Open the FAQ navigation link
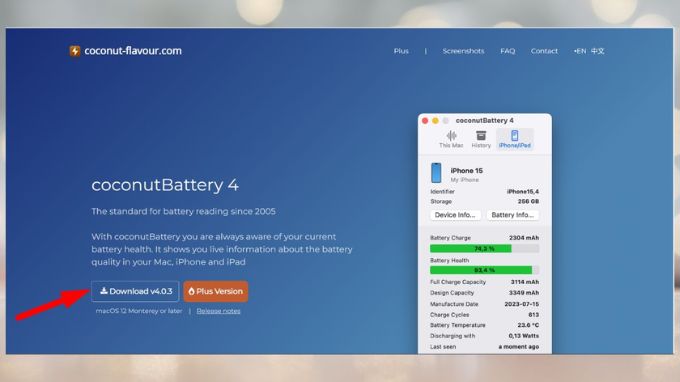Screen dimensions: 680x382 tap(507, 51)
